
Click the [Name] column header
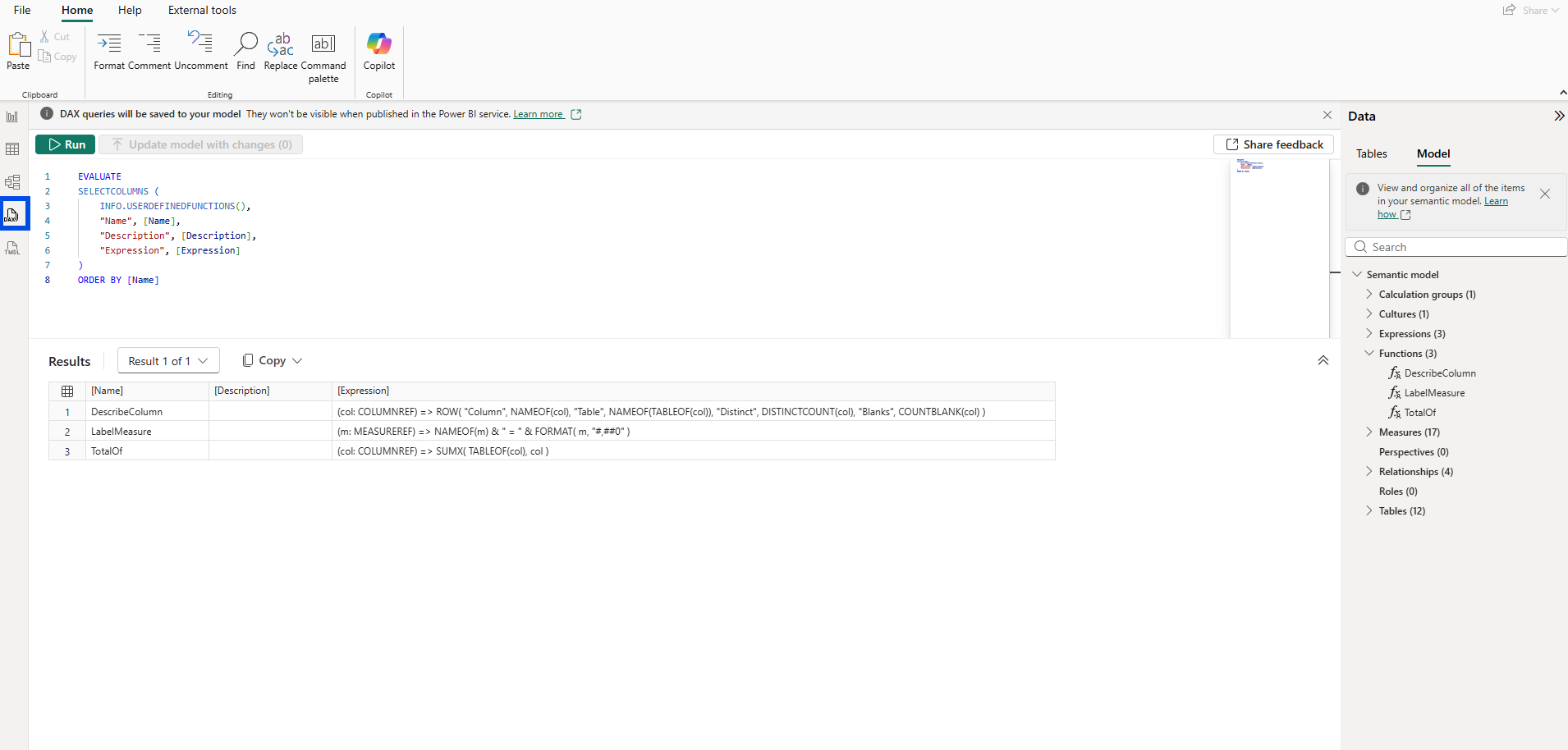tap(147, 391)
